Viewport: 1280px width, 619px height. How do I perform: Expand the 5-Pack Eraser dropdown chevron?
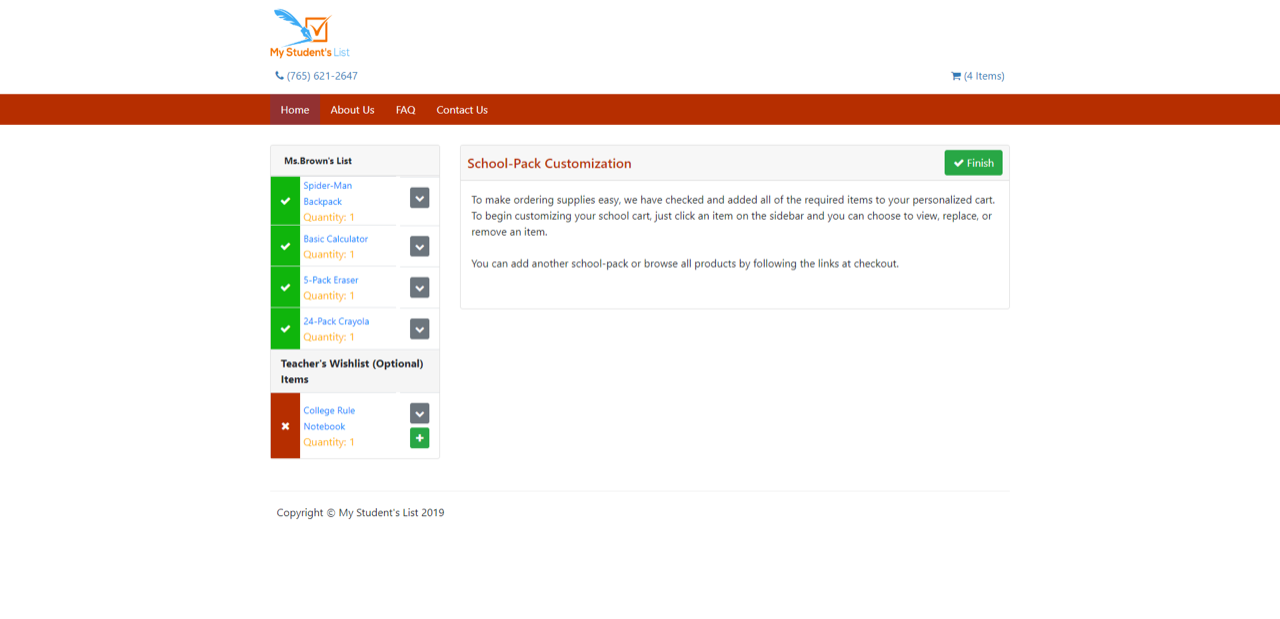pyautogui.click(x=420, y=288)
